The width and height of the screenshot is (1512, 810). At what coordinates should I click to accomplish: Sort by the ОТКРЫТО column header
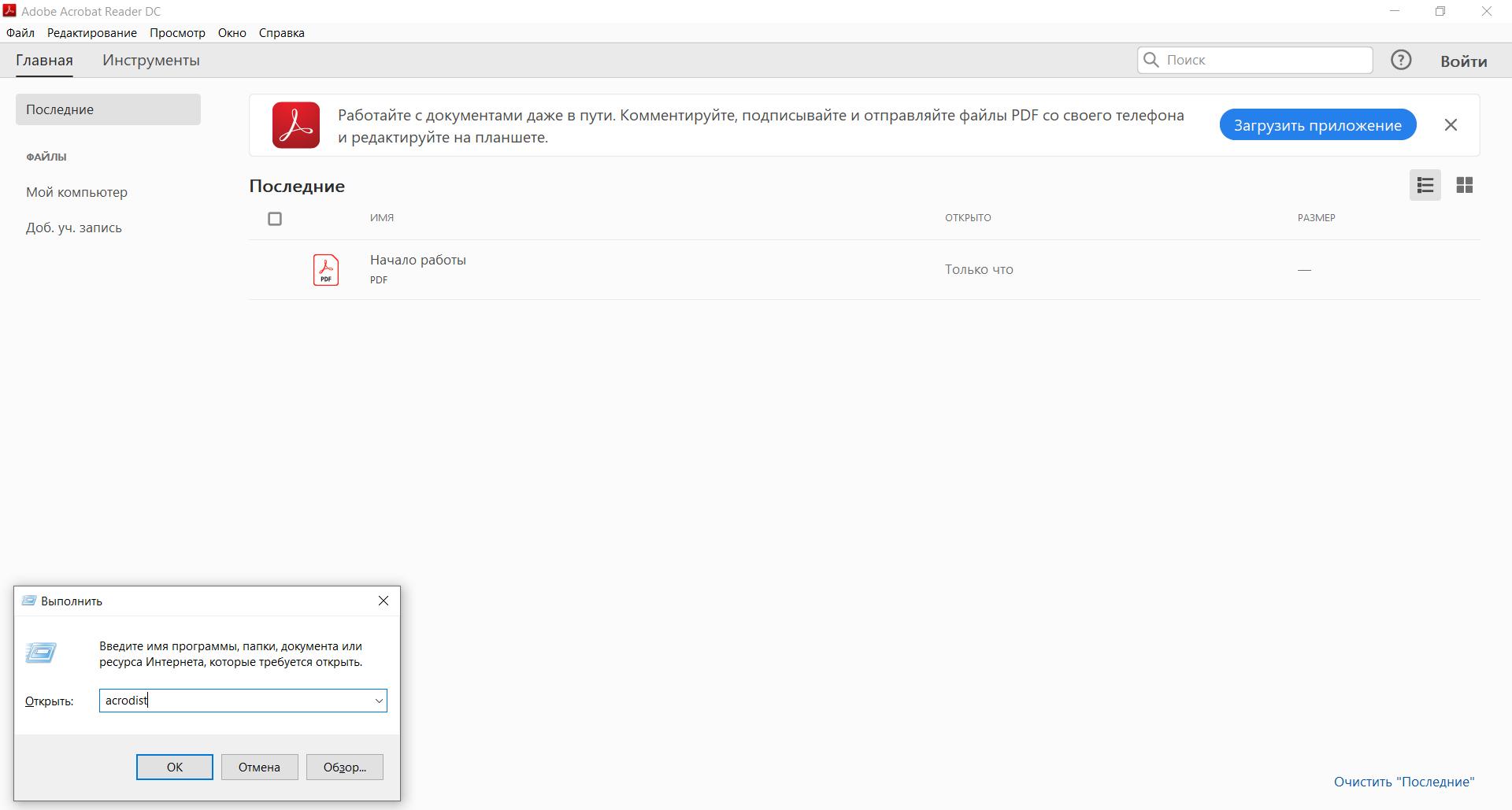pos(968,217)
